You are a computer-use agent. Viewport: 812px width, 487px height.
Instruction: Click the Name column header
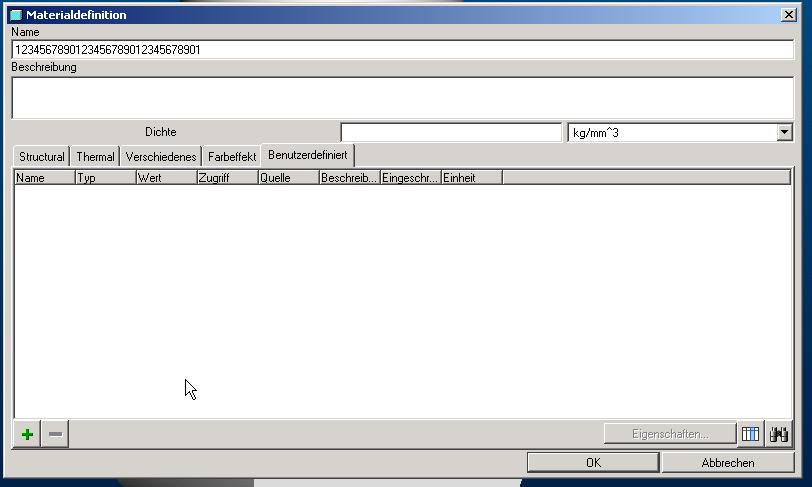point(45,178)
